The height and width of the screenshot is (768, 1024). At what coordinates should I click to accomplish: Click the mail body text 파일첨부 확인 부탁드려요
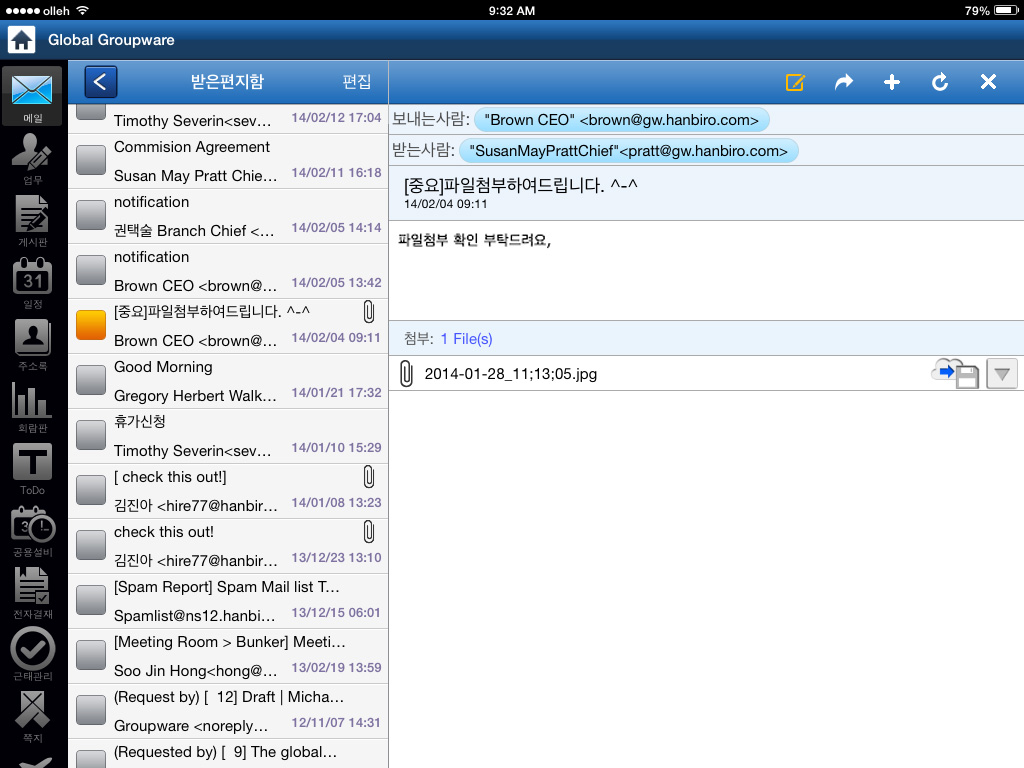tap(475, 240)
